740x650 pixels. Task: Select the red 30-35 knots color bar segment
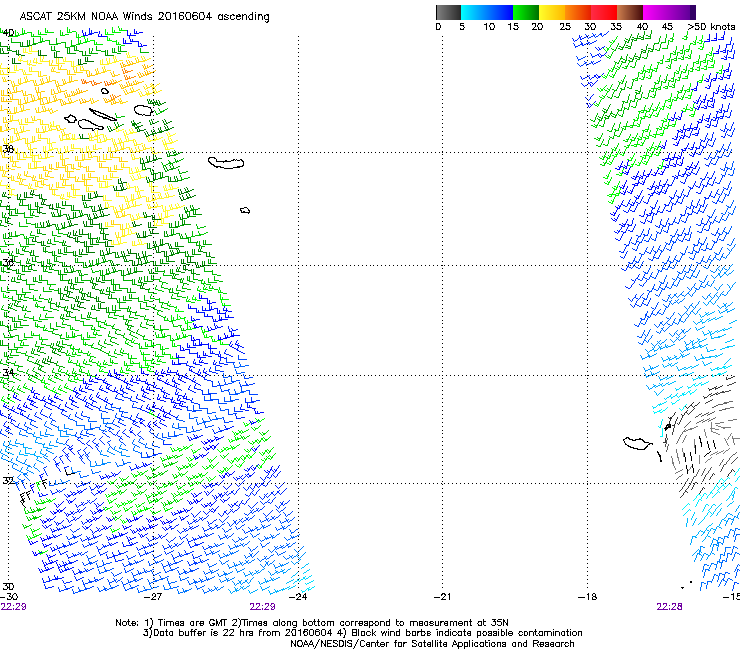coord(604,12)
